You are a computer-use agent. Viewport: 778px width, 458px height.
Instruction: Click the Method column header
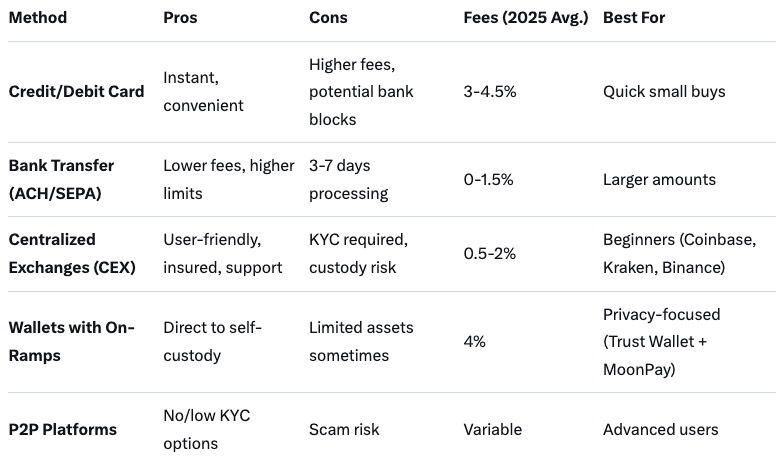[x=38, y=18]
